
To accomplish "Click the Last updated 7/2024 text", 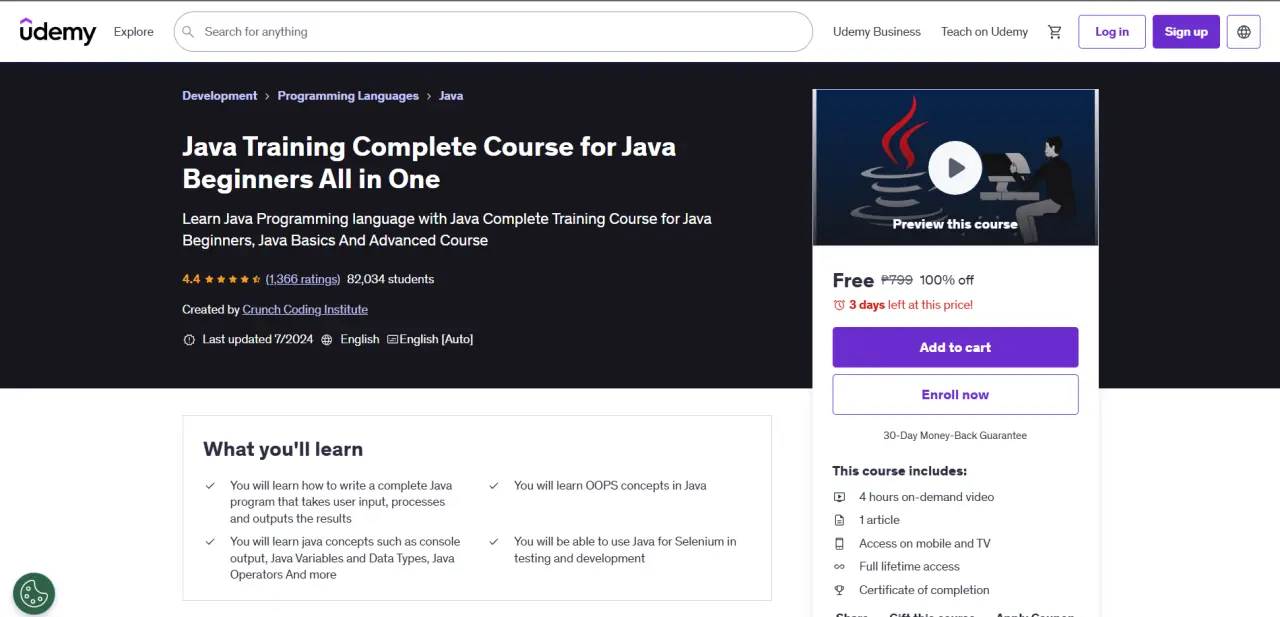I will click(x=258, y=340).
